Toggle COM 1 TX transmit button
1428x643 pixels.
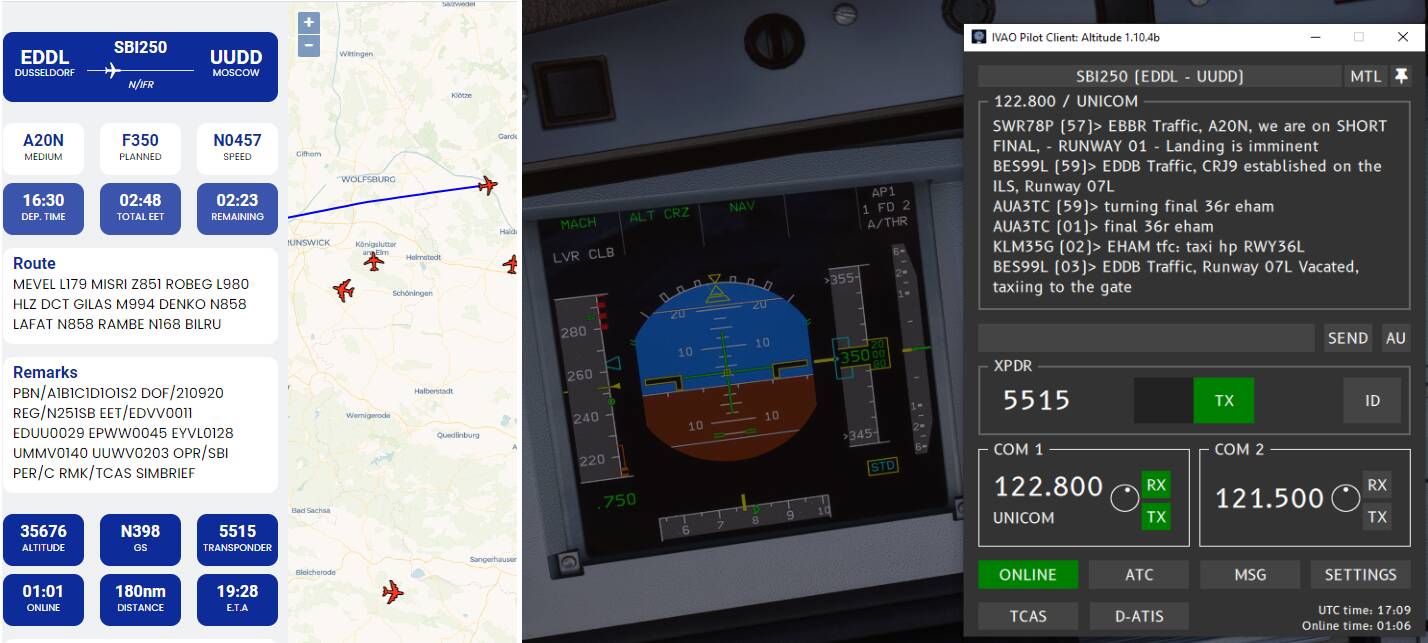point(1156,516)
